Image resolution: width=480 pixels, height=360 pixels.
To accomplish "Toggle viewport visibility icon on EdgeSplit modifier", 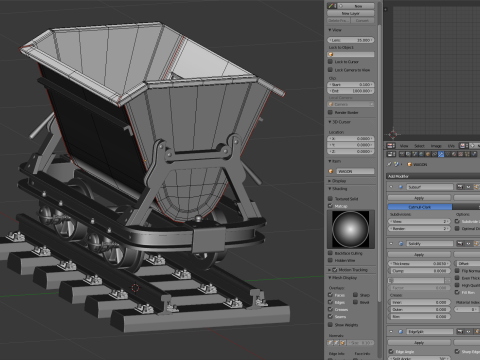I will click(469, 331).
